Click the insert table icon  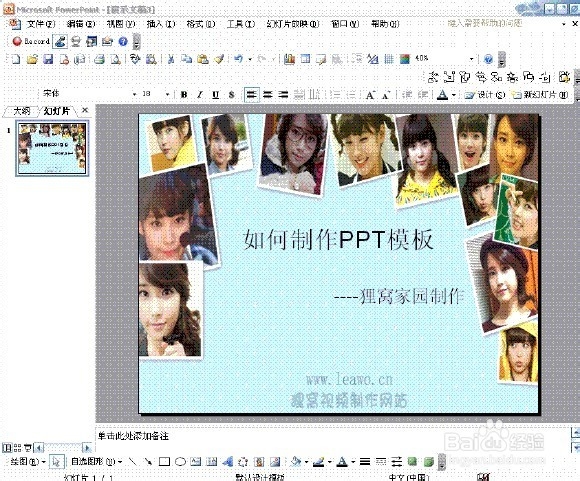[305, 59]
